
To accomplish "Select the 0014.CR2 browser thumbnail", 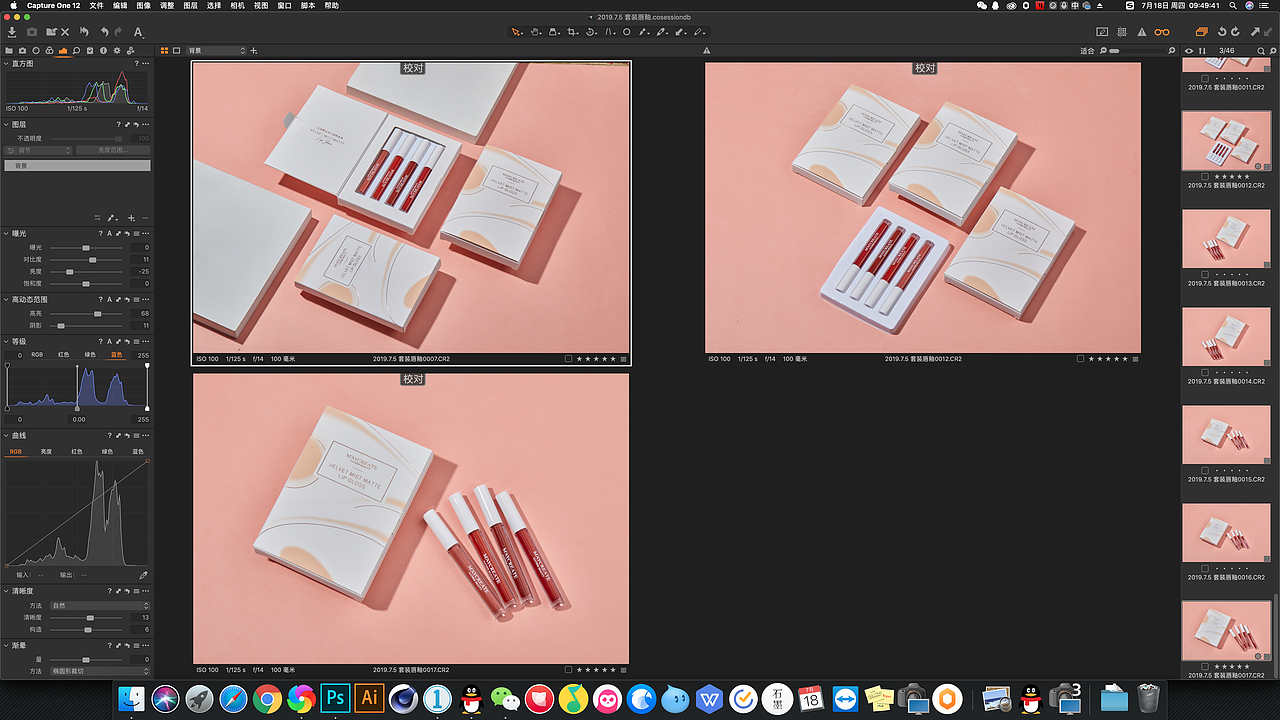I will (x=1226, y=336).
